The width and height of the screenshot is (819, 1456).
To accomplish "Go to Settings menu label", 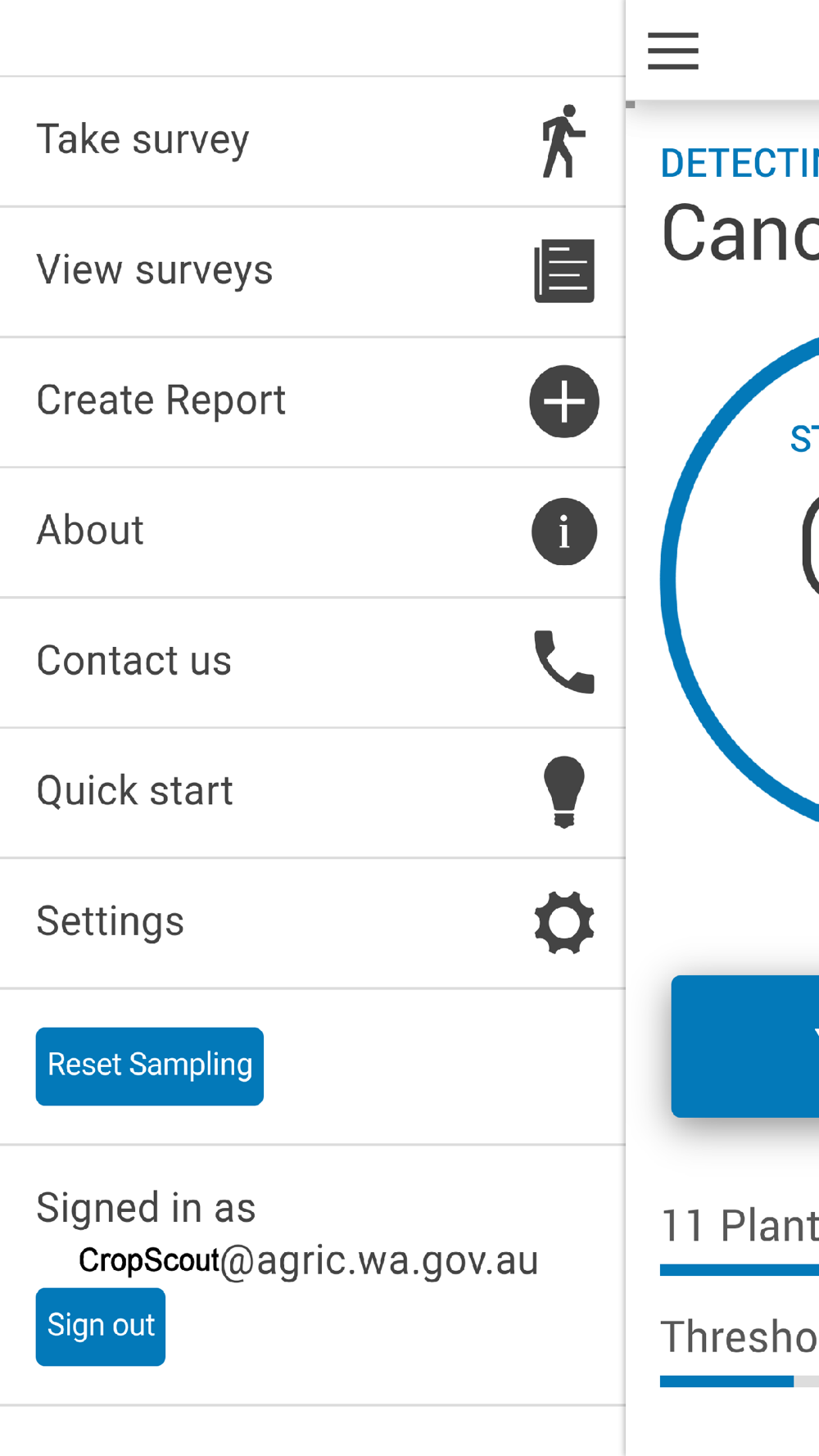I will coord(111,921).
